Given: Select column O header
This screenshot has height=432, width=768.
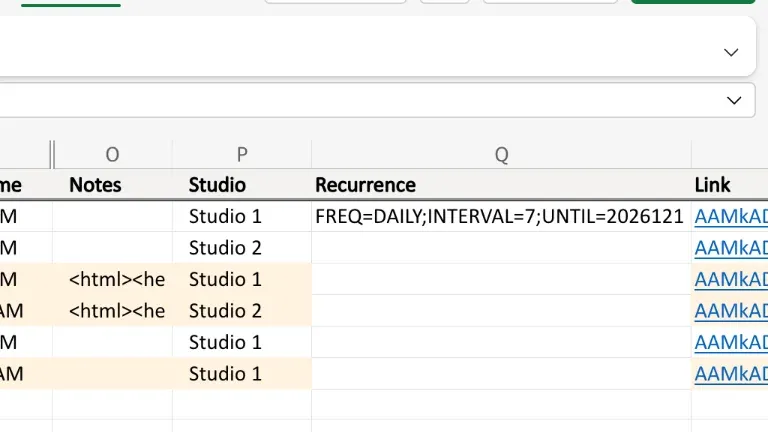Looking at the screenshot, I should click(112, 154).
